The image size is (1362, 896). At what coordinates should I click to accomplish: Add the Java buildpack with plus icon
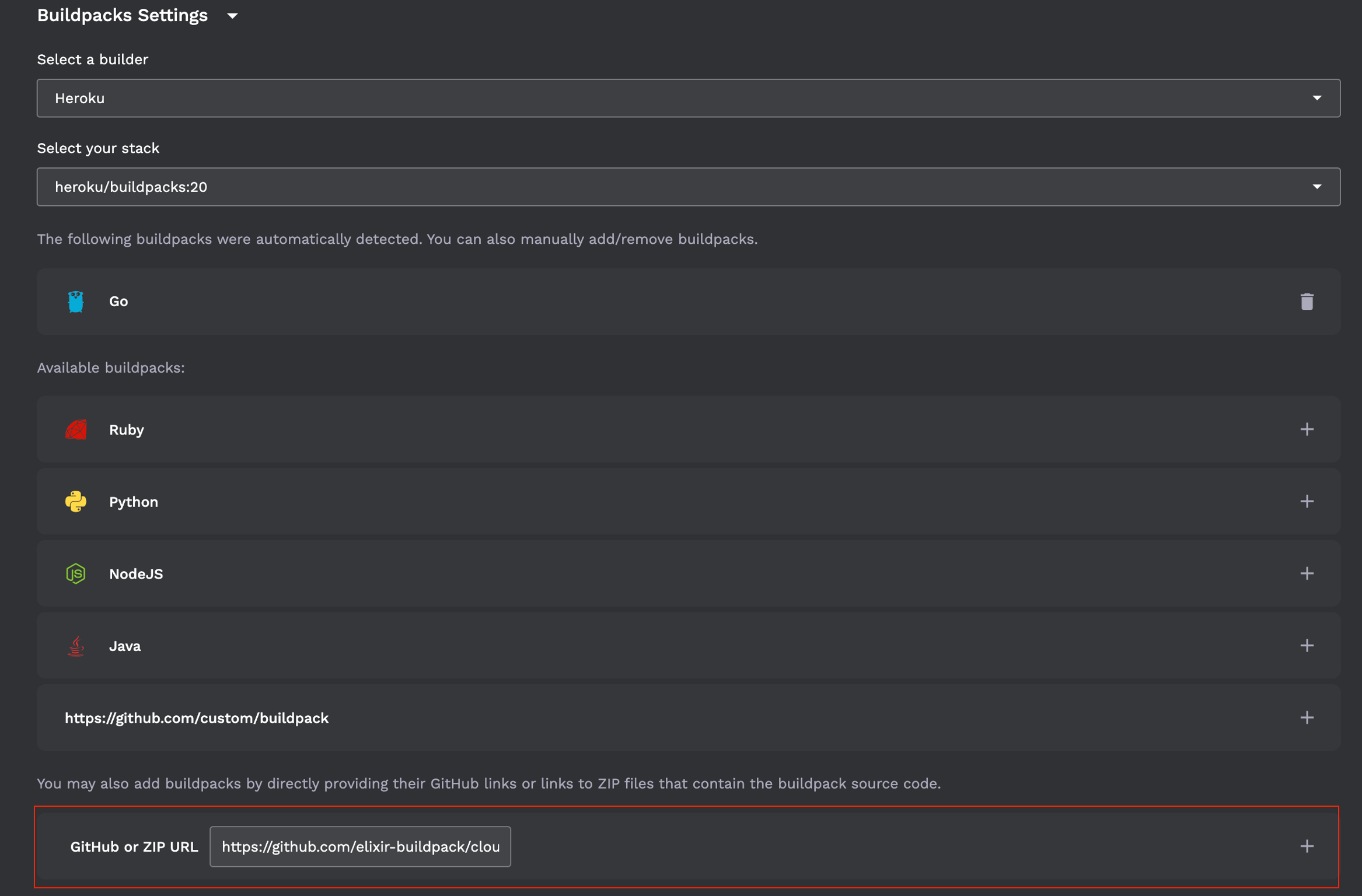click(x=1307, y=645)
